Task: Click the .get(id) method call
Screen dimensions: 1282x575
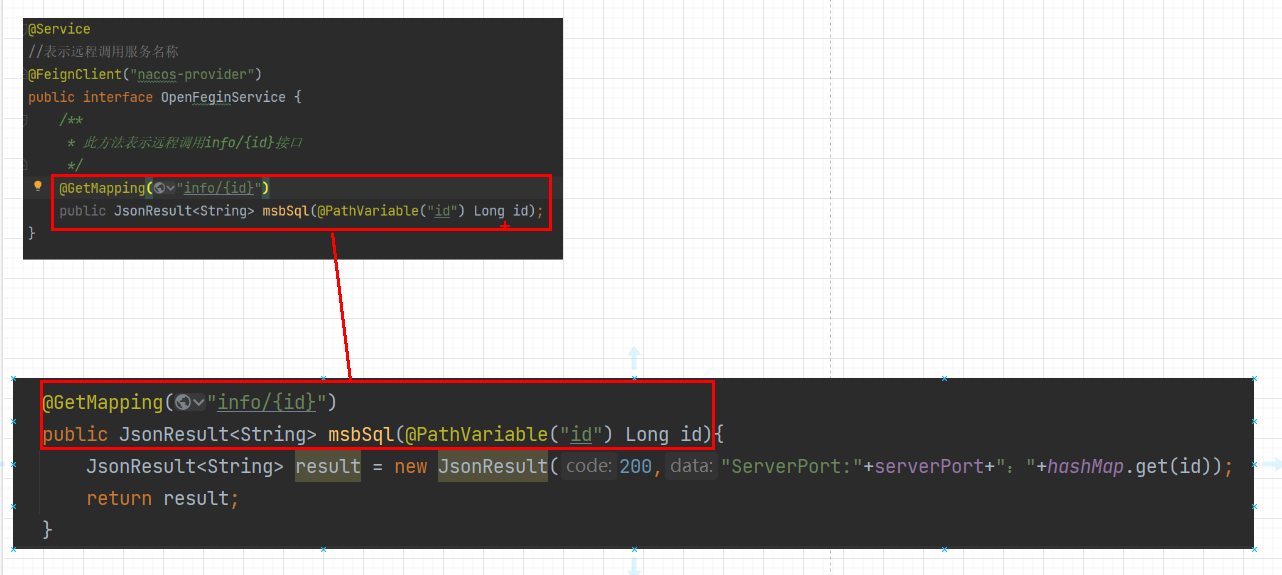Action: 1170,467
